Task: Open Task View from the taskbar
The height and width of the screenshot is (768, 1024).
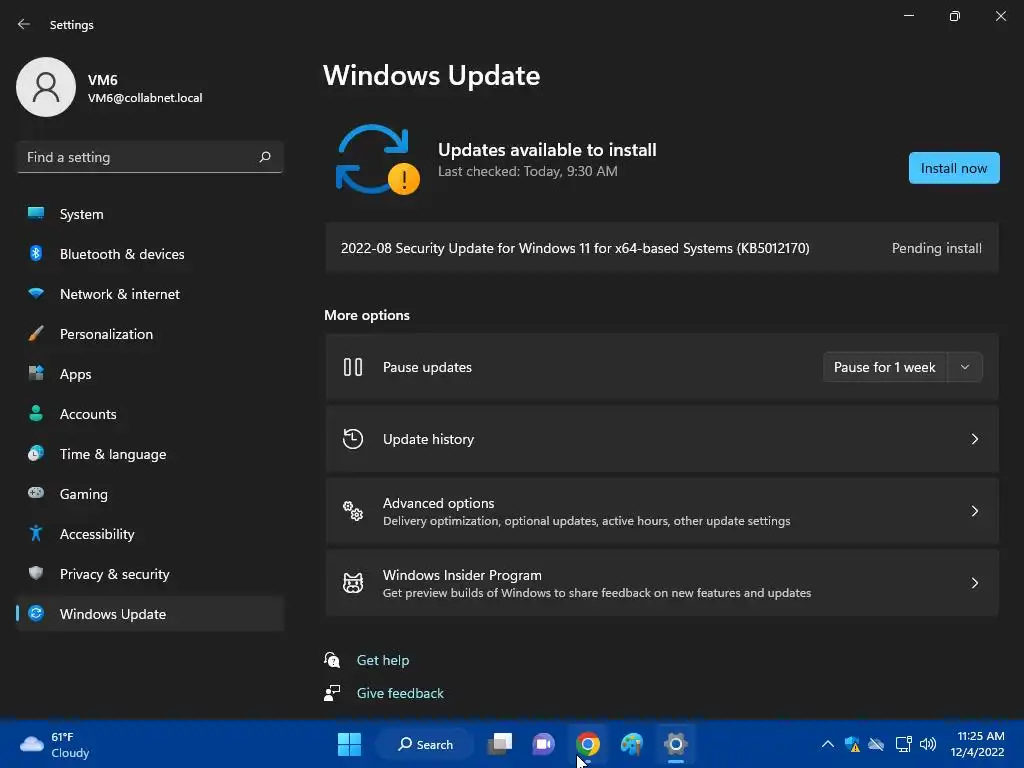Action: click(x=500, y=744)
